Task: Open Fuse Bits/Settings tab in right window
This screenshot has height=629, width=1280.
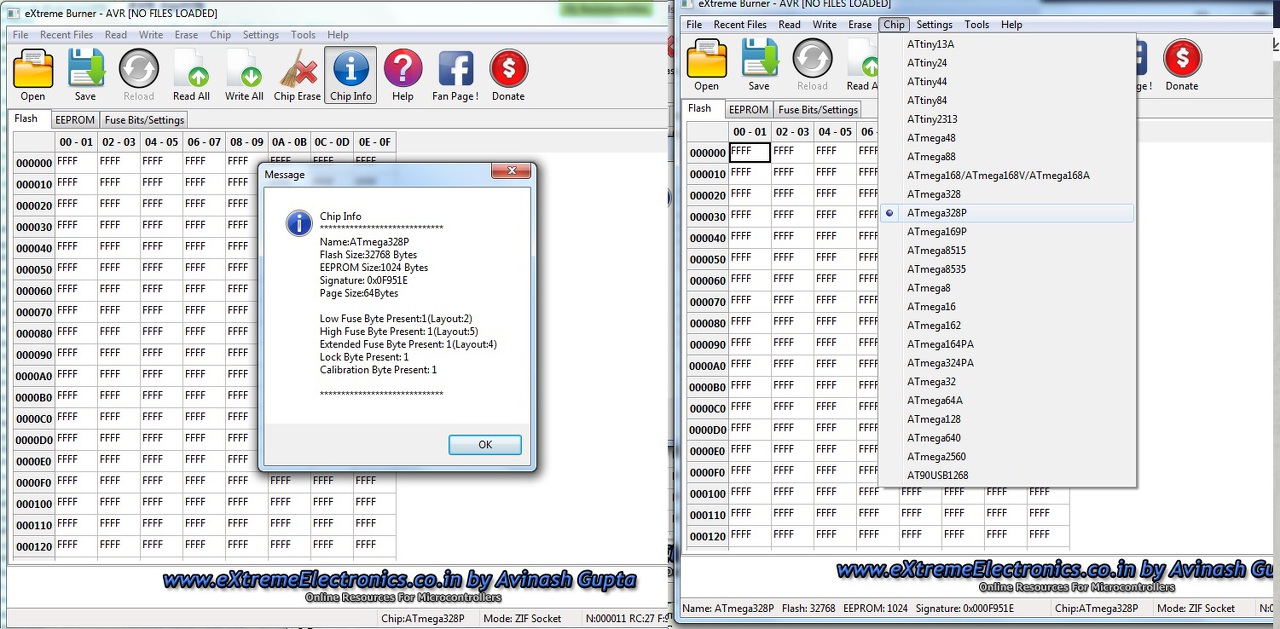Action: tap(818, 110)
